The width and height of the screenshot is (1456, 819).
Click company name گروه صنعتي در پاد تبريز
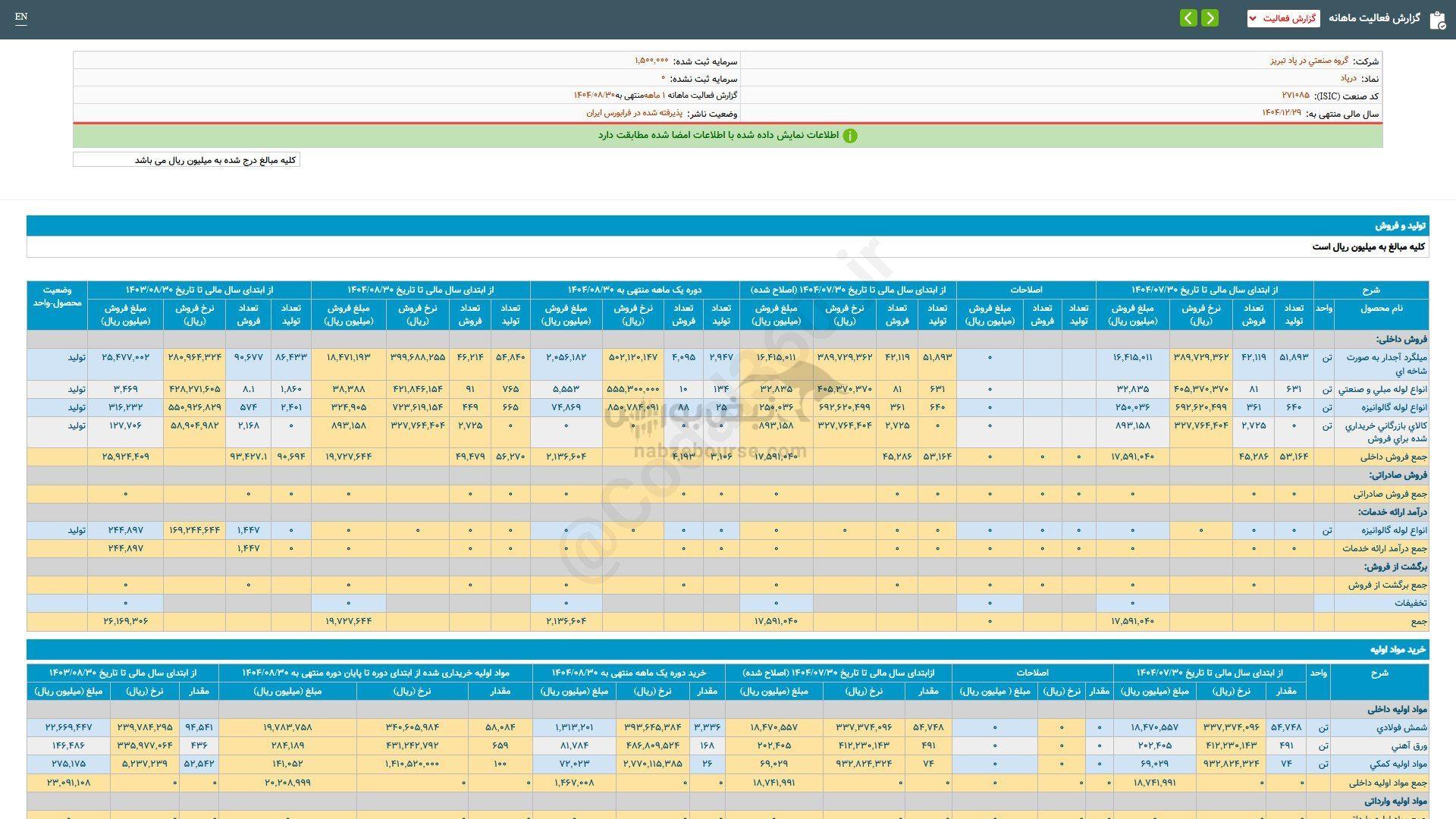pyautogui.click(x=1309, y=61)
